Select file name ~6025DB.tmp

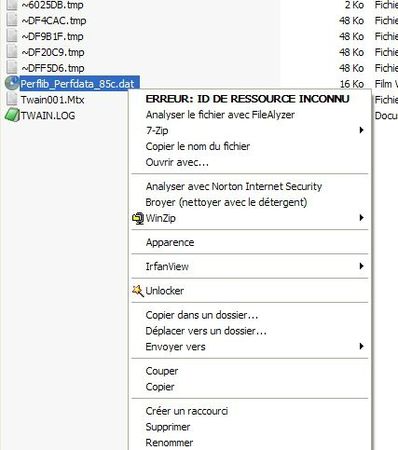click(52, 5)
